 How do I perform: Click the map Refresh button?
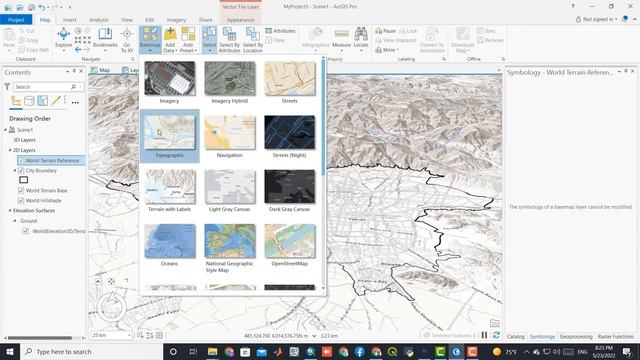tap(496, 335)
